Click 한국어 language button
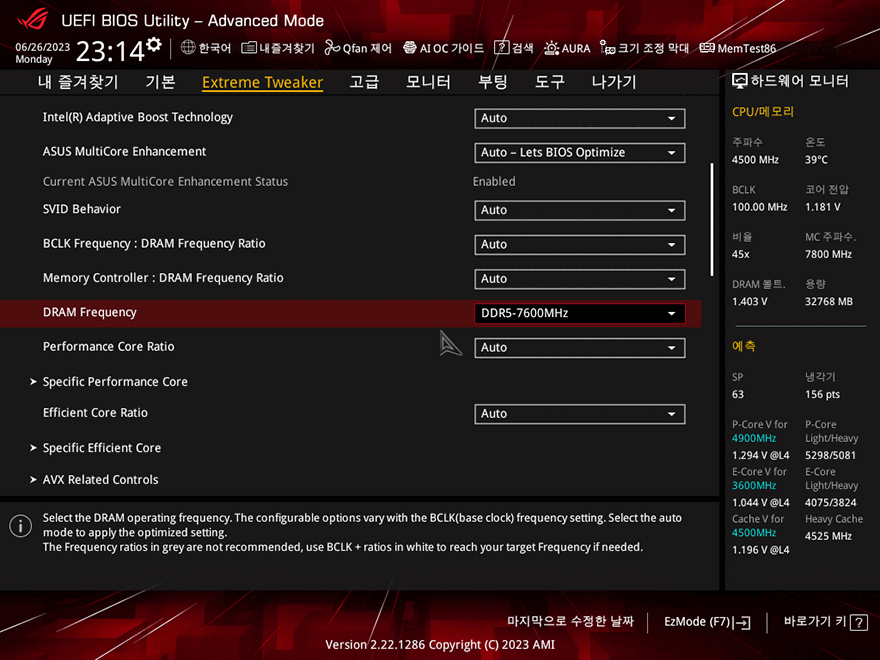 pos(206,48)
